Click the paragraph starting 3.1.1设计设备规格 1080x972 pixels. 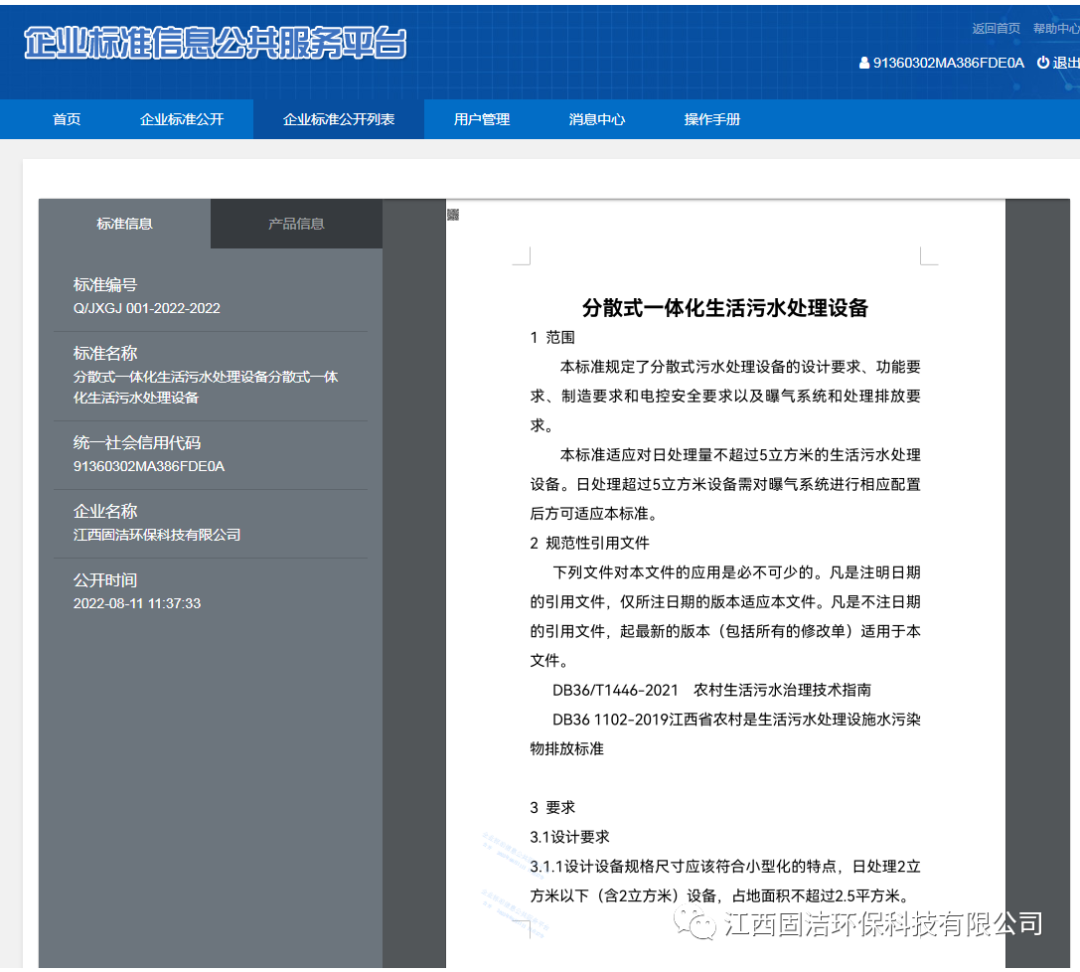coord(725,881)
